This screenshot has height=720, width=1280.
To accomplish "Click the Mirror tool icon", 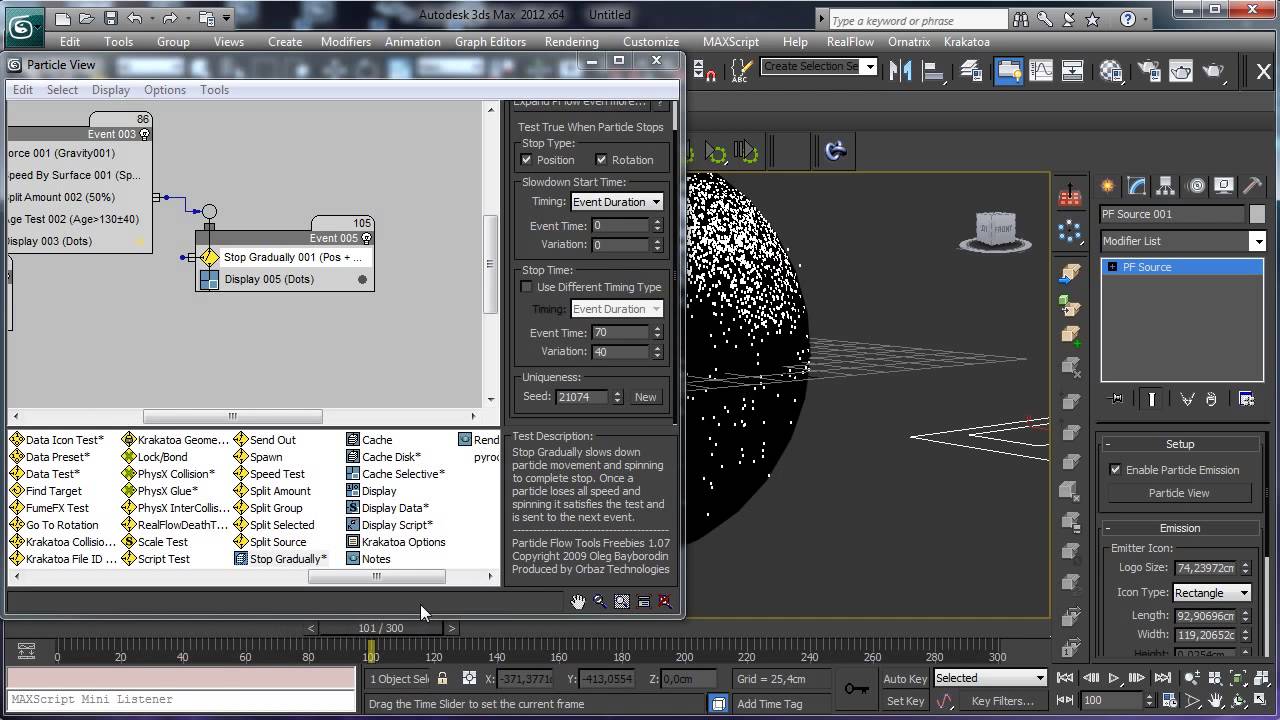I will [901, 70].
